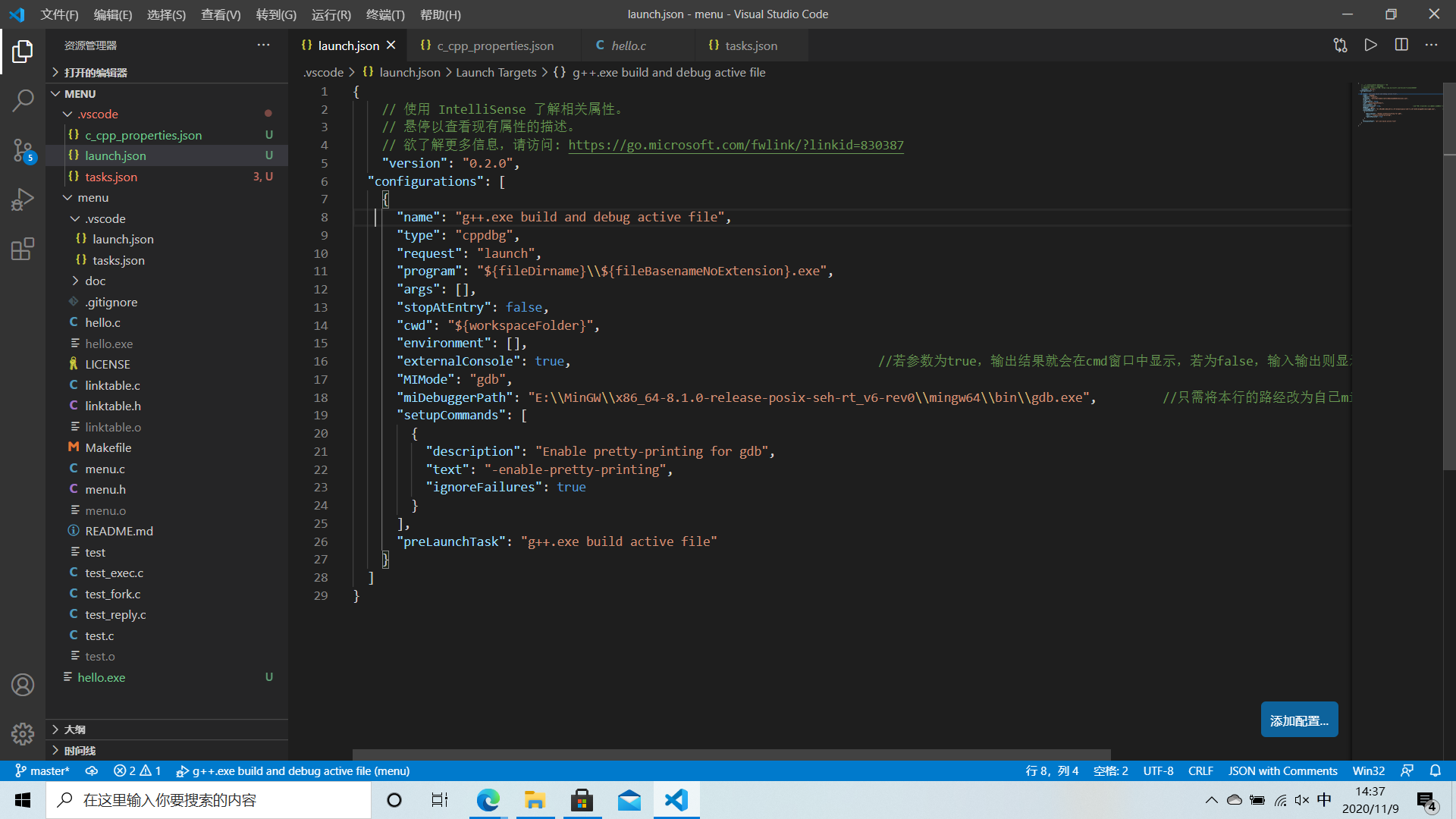The height and width of the screenshot is (819, 1456).
Task: Switch to the tasks.json tab
Action: click(x=750, y=45)
